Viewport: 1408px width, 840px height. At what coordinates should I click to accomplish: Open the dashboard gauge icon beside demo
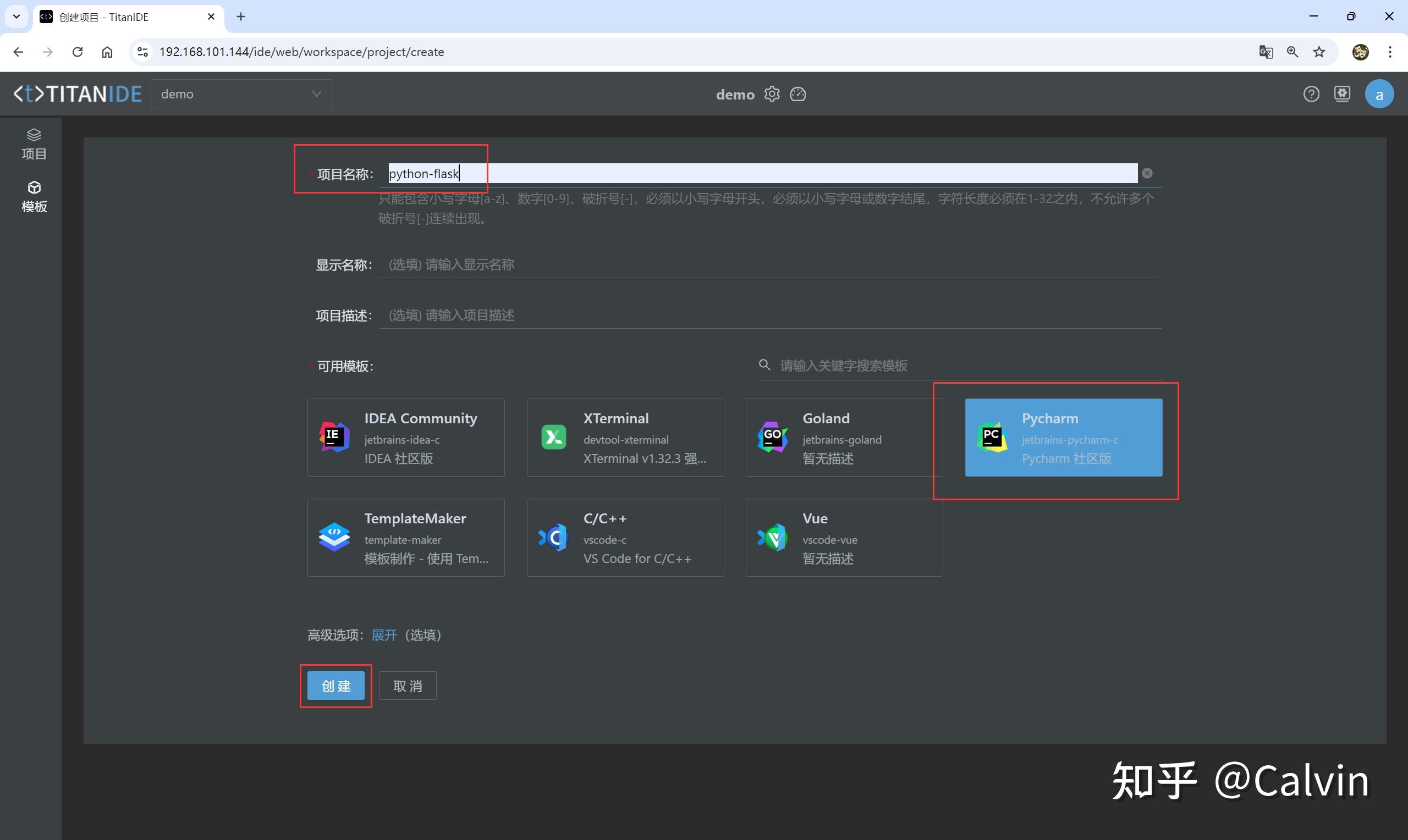point(798,94)
